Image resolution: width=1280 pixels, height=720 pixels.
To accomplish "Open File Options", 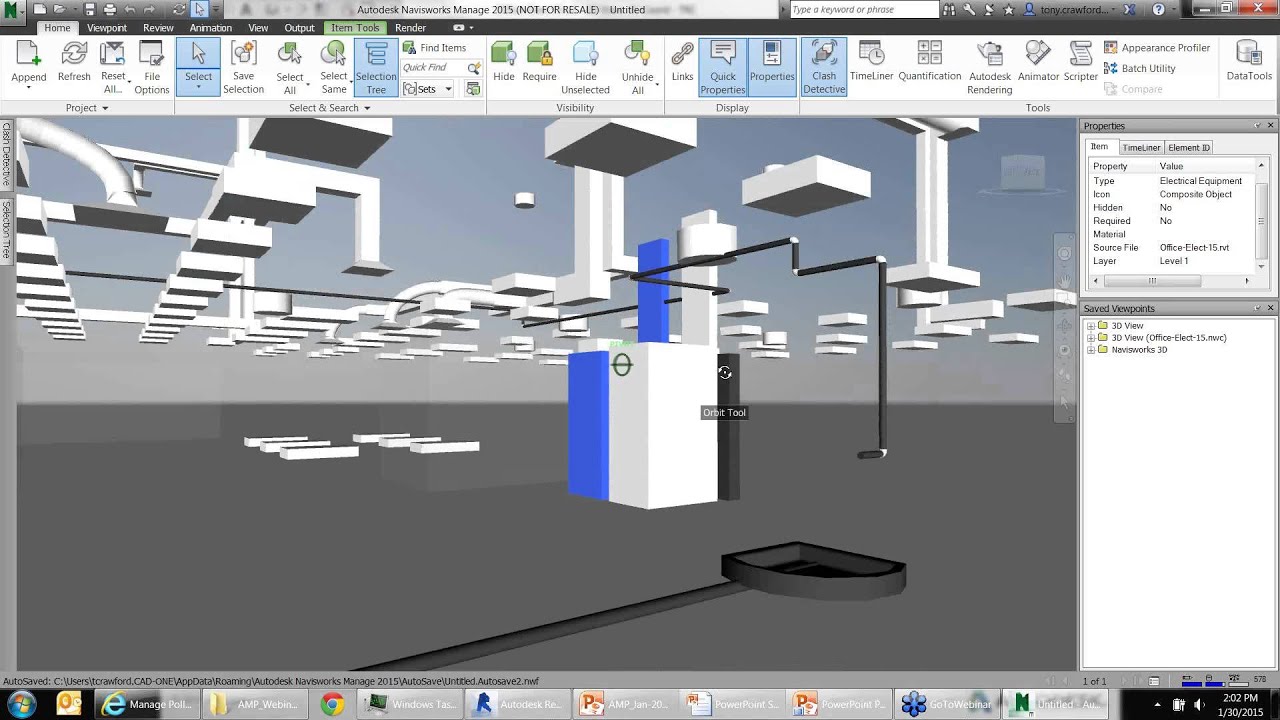I will pyautogui.click(x=152, y=68).
